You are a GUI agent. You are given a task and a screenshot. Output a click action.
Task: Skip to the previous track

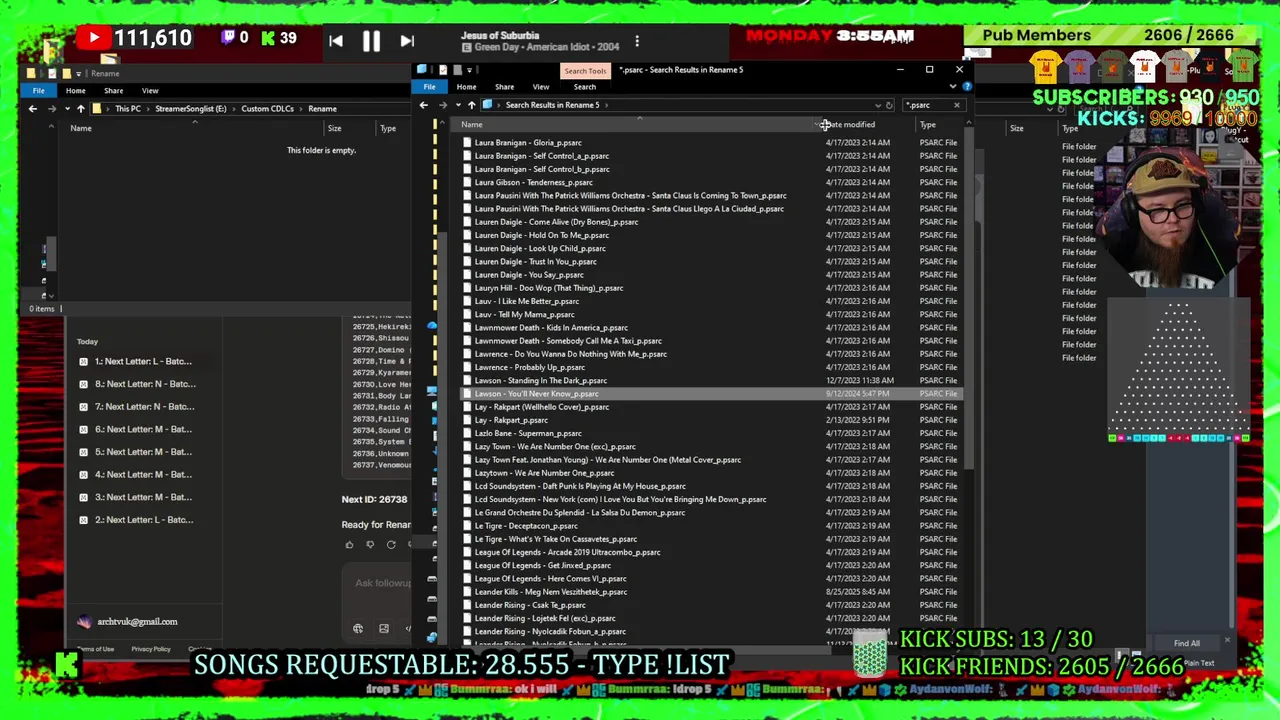pos(336,41)
